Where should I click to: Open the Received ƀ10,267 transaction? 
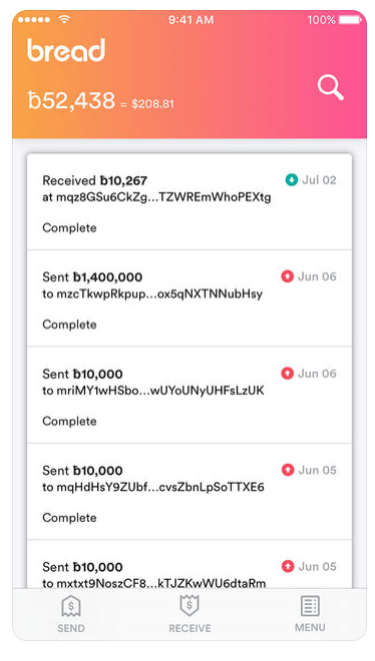[x=189, y=202]
